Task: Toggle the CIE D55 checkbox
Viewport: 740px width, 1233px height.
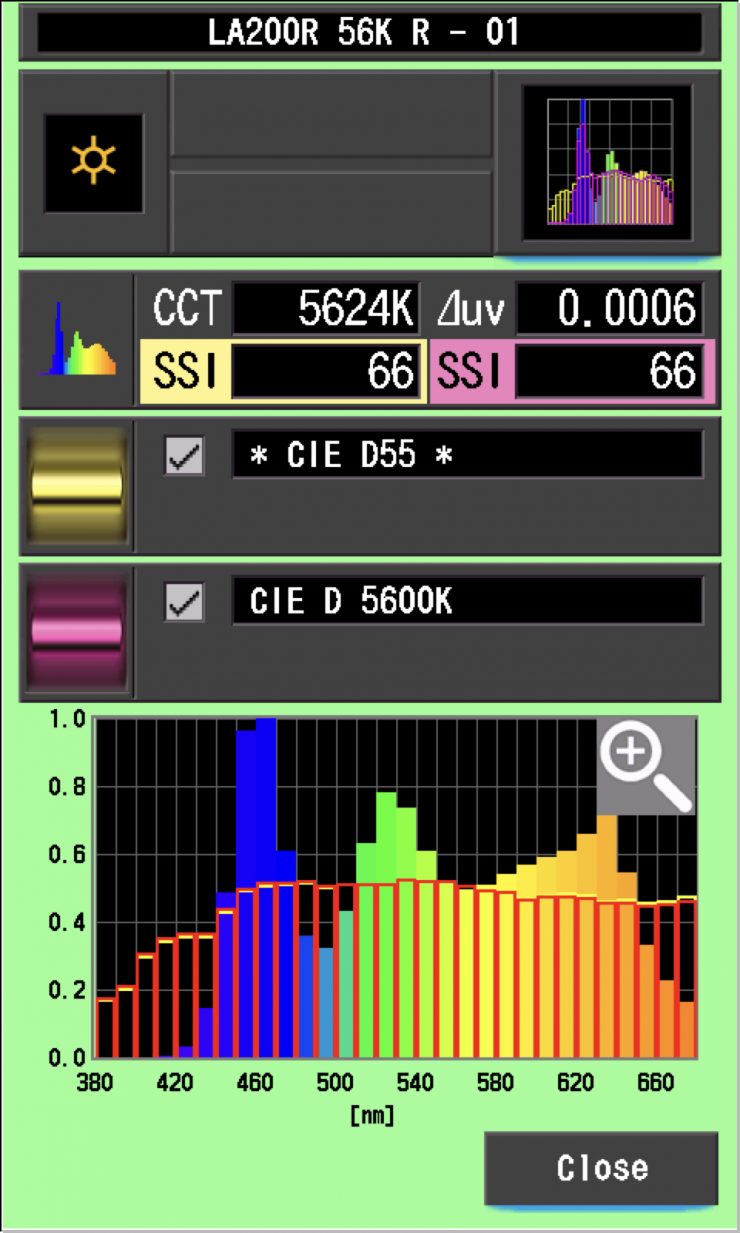Action: (184, 456)
